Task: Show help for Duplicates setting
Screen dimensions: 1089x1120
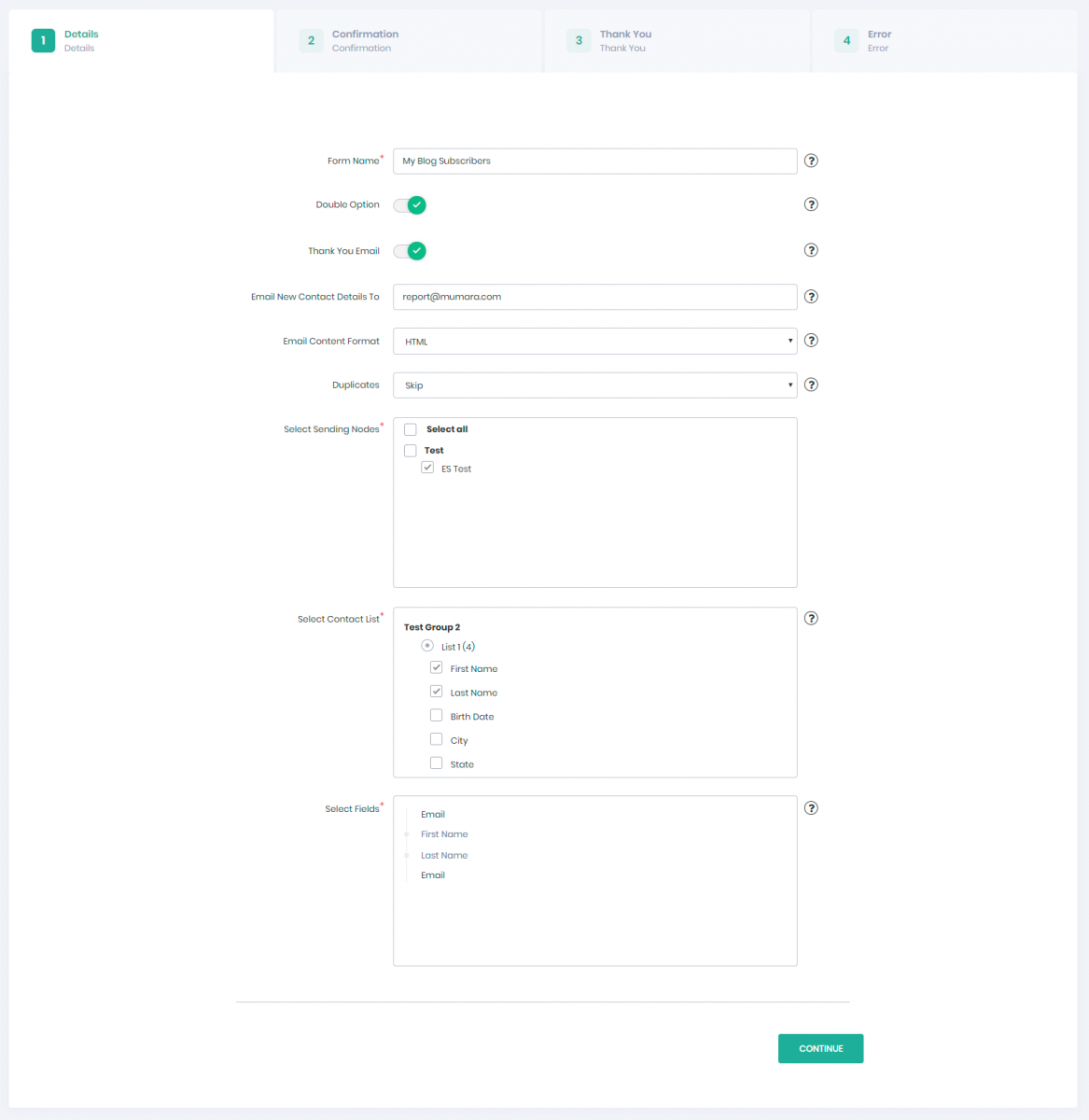Action: tap(811, 385)
